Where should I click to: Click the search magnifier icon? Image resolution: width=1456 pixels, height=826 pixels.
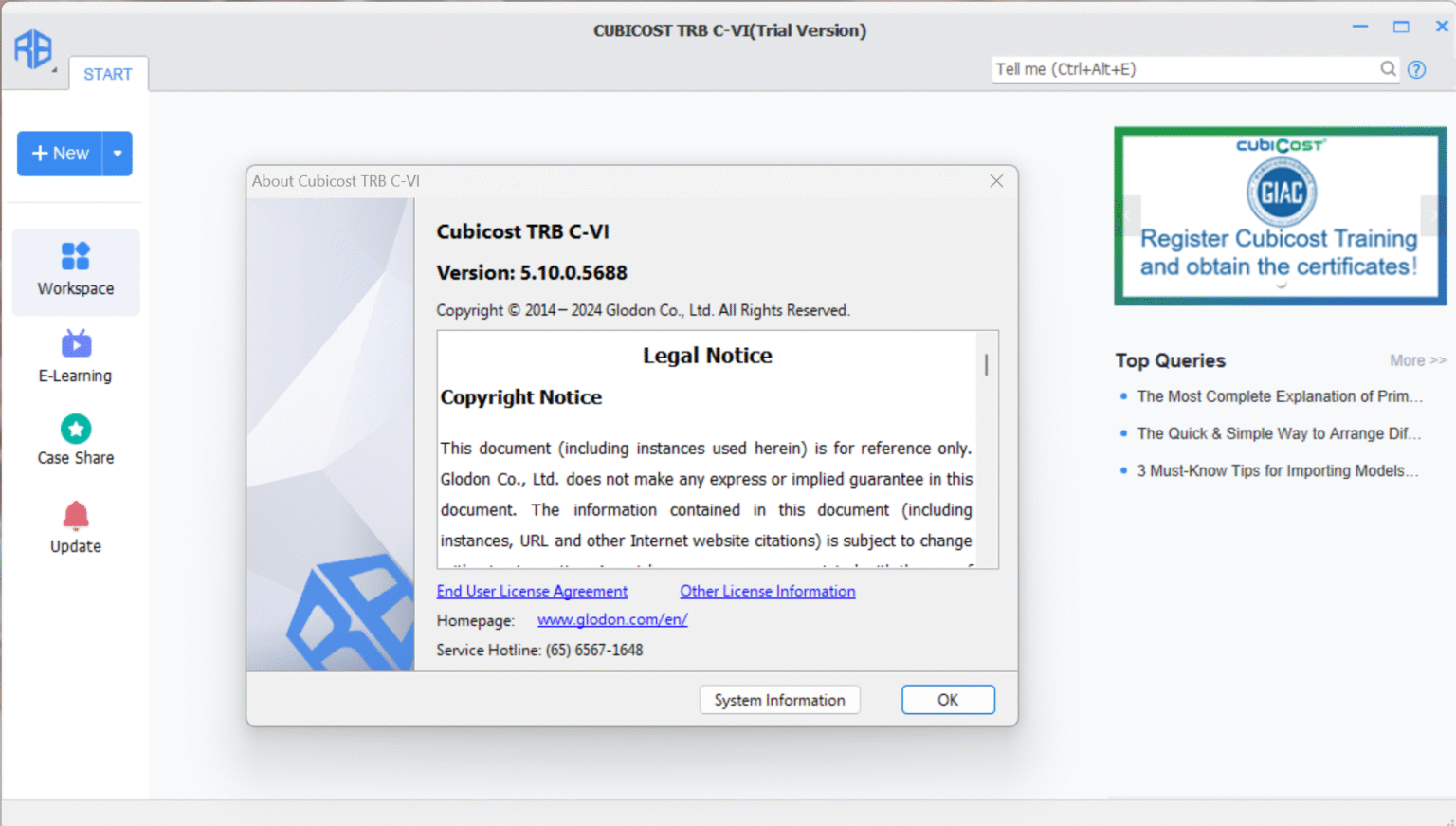1388,68
